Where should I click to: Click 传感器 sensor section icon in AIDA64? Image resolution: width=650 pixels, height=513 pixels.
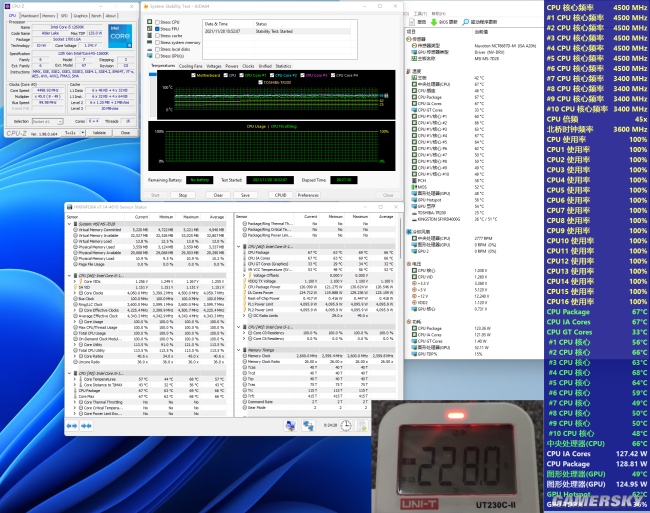(409, 39)
